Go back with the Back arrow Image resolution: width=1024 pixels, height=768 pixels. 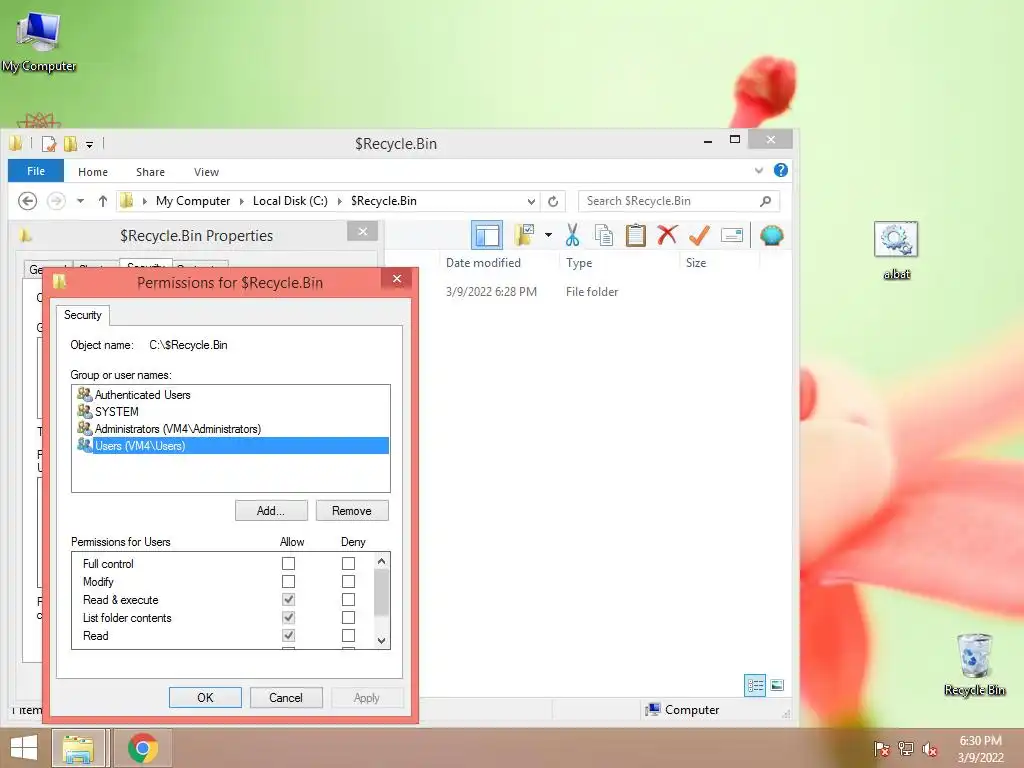[27, 200]
